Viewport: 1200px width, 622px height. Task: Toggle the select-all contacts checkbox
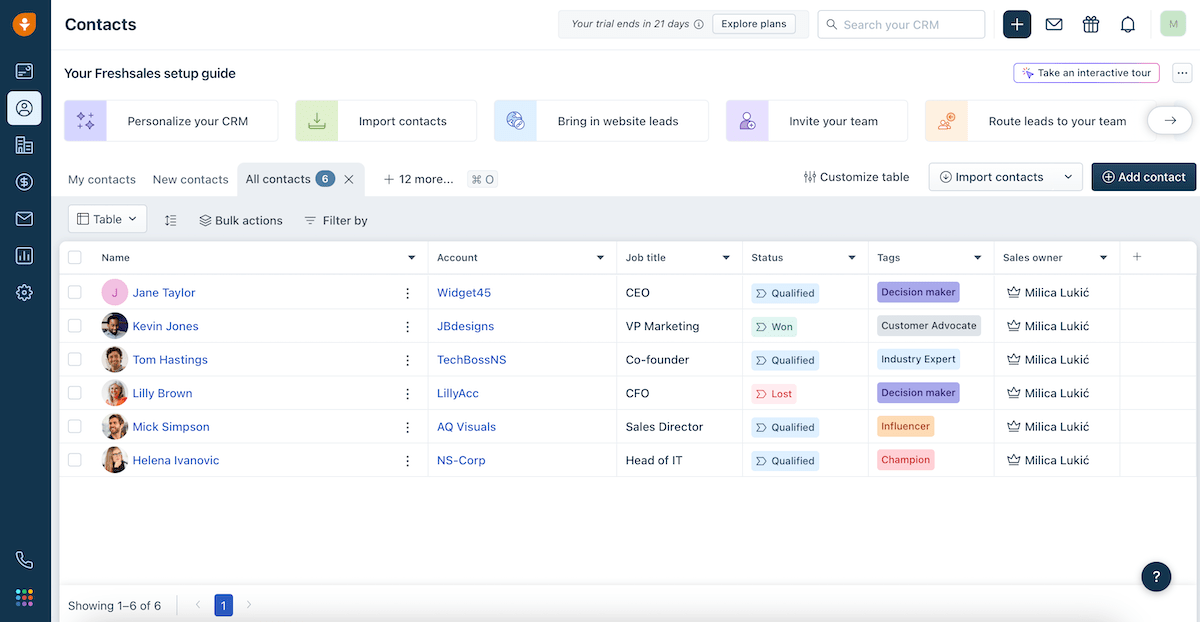[75, 258]
